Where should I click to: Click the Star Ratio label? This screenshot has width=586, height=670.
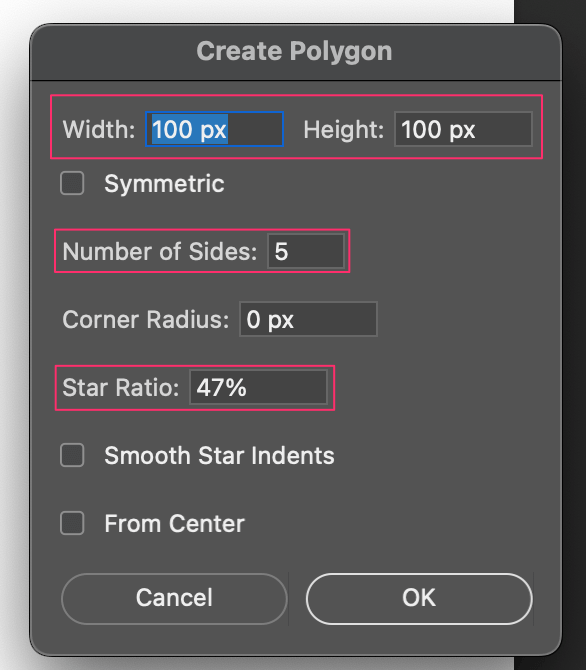point(121,388)
